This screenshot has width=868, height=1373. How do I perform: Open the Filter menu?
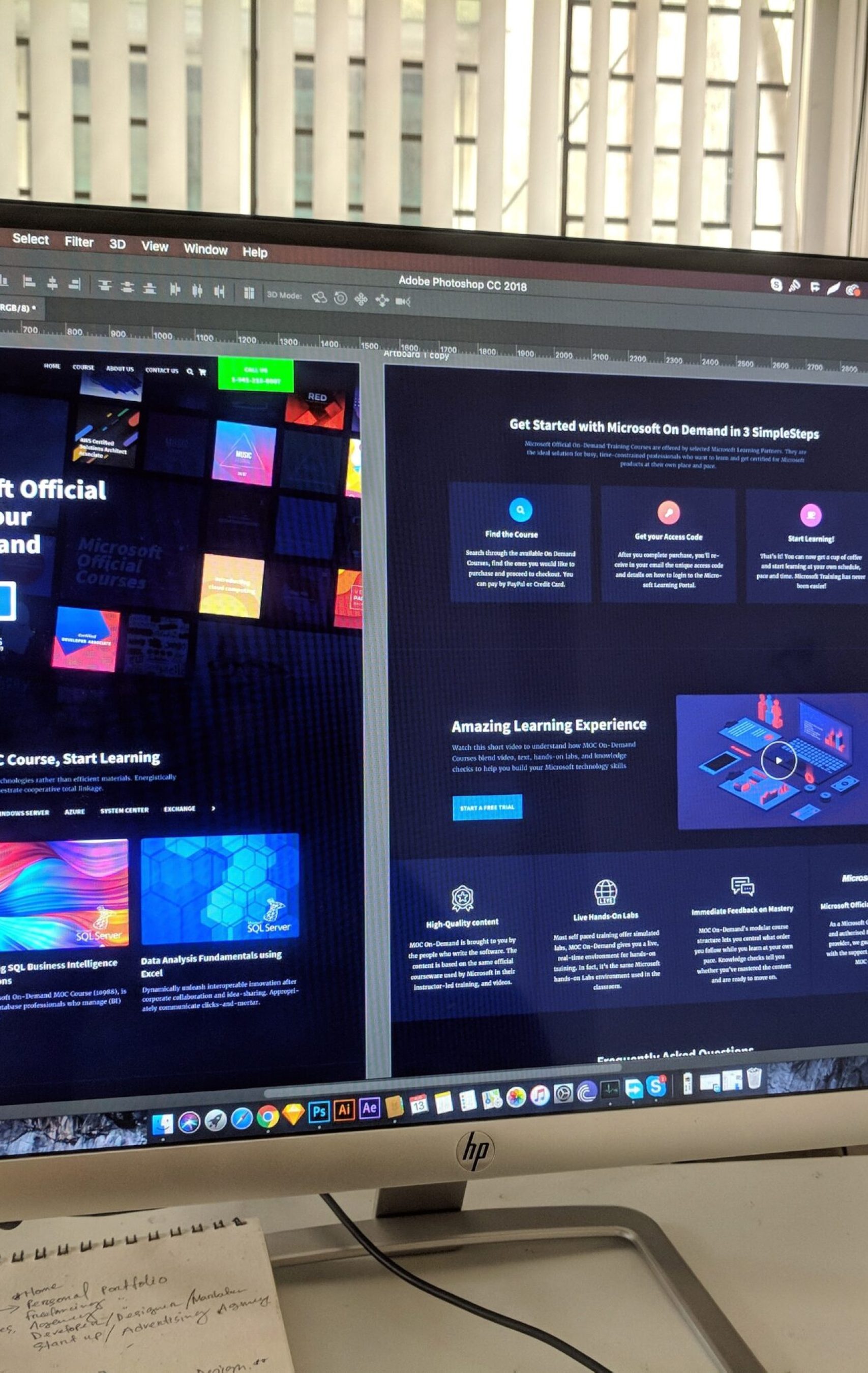79,242
